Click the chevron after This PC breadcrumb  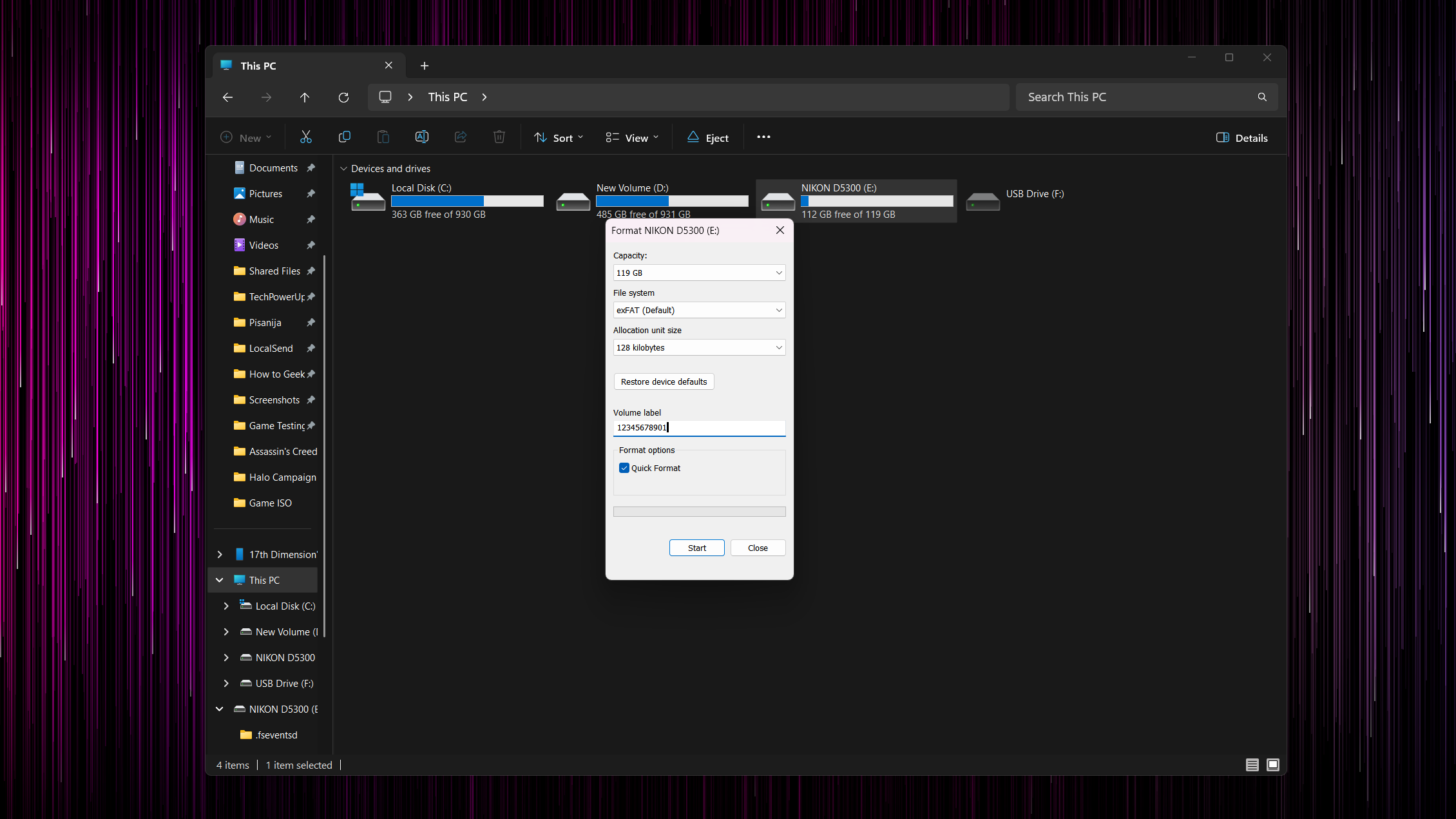pyautogui.click(x=484, y=97)
